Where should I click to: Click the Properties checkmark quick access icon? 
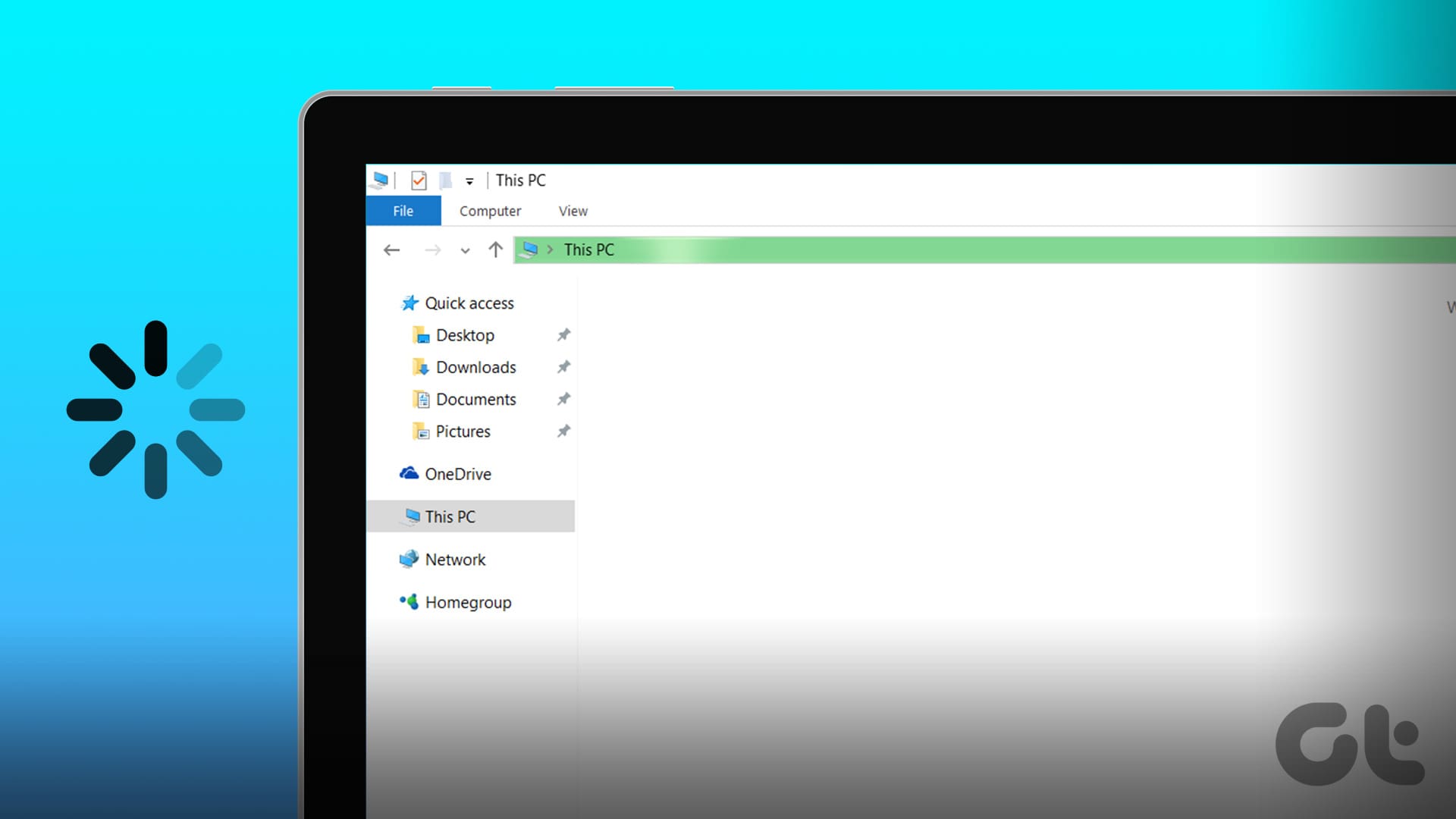419,180
